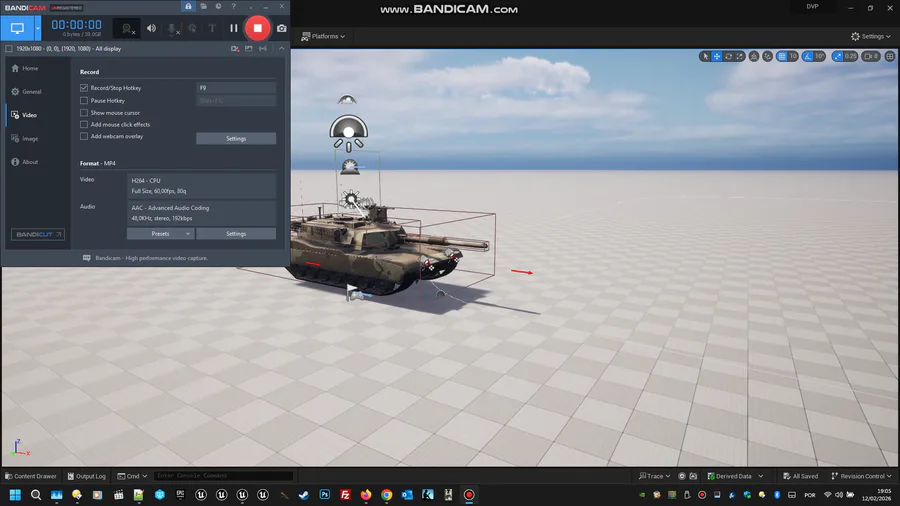900x506 pixels.
Task: Open Derived Data menu in status bar
Action: click(x=735, y=476)
